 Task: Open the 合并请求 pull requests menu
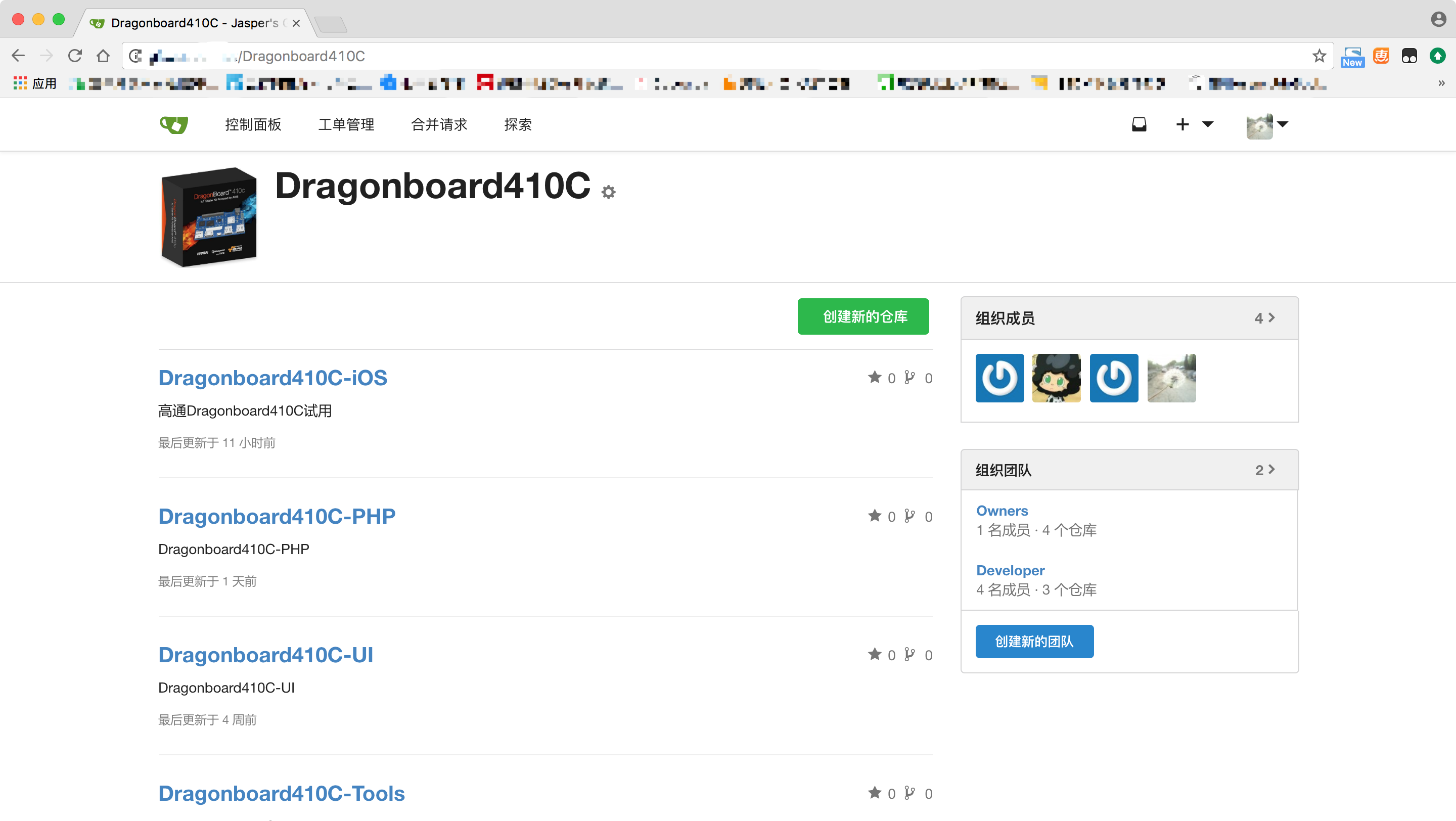[439, 124]
